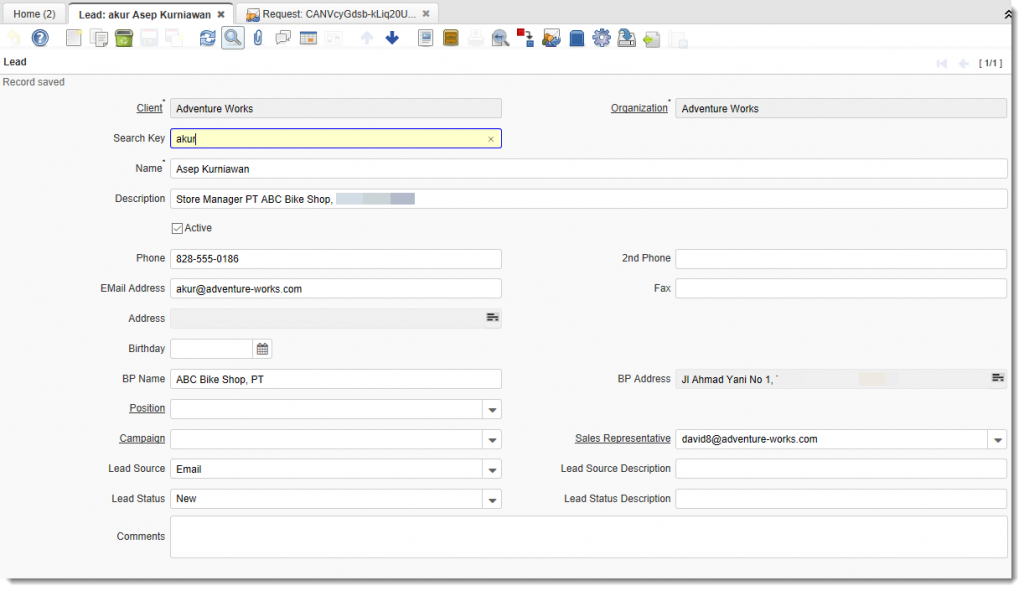Click the Help icon in toolbar
Screen dimensions: 1024x591
tap(40, 39)
